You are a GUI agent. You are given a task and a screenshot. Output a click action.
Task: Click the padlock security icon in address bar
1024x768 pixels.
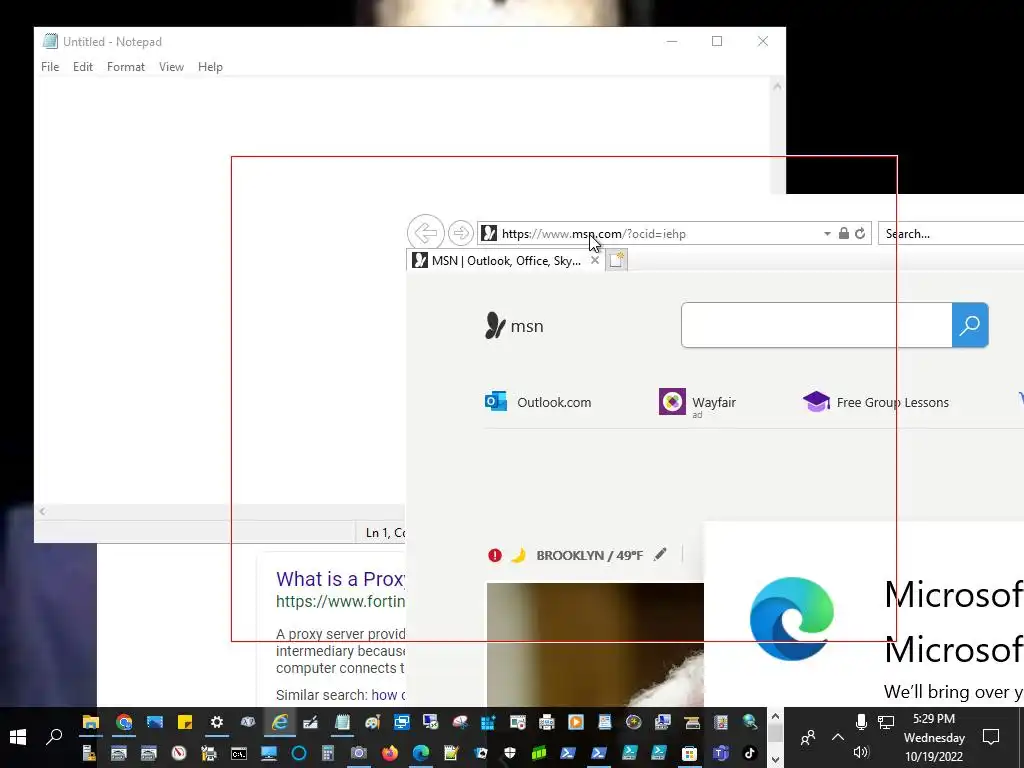(x=844, y=233)
